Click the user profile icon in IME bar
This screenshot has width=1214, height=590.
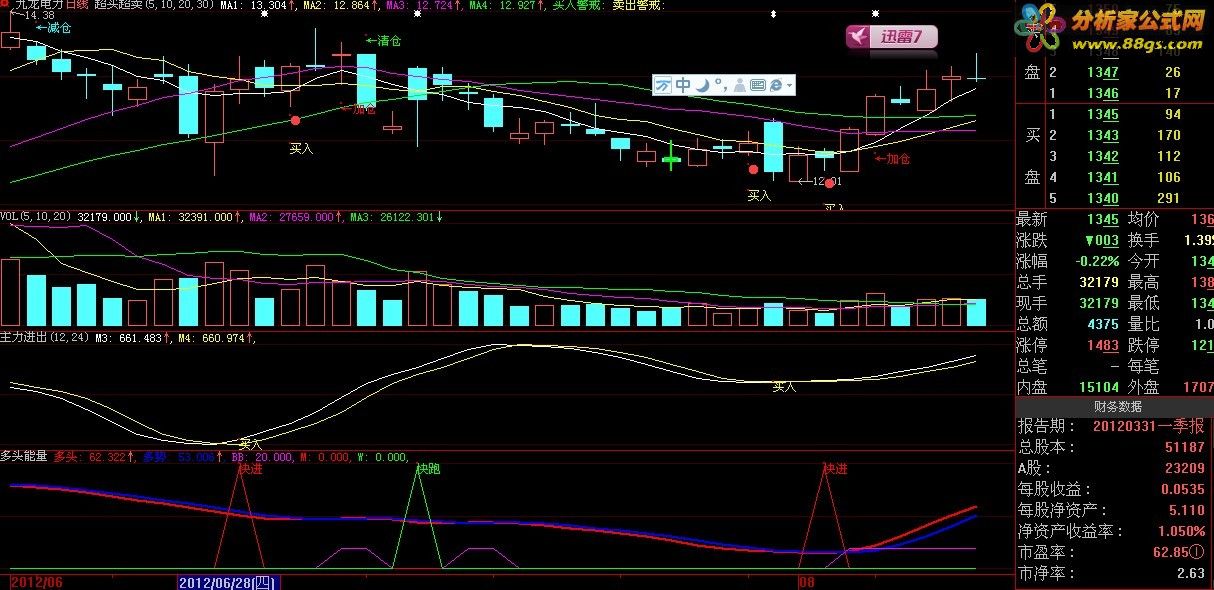click(740, 85)
